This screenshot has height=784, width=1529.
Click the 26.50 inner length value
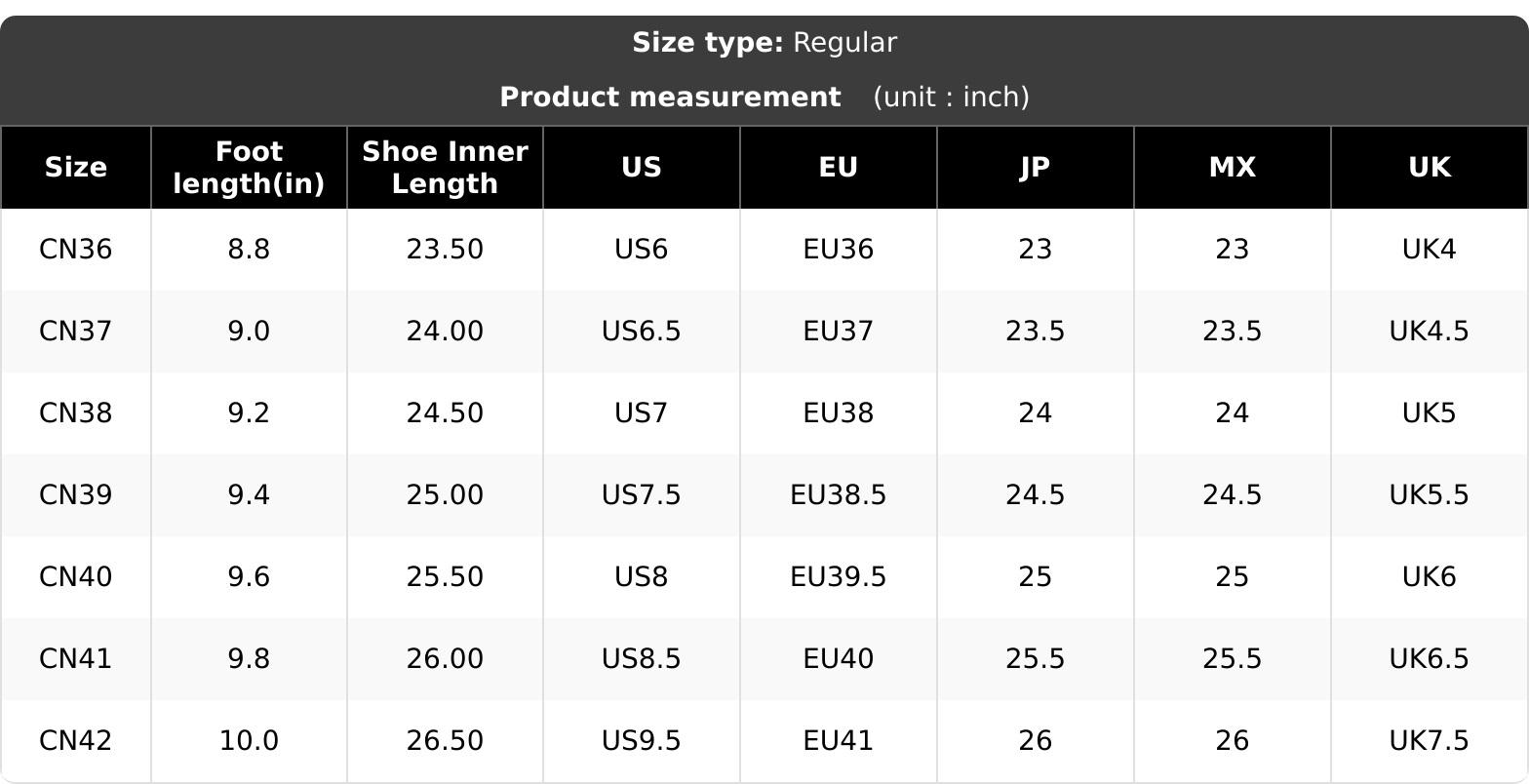click(x=445, y=741)
